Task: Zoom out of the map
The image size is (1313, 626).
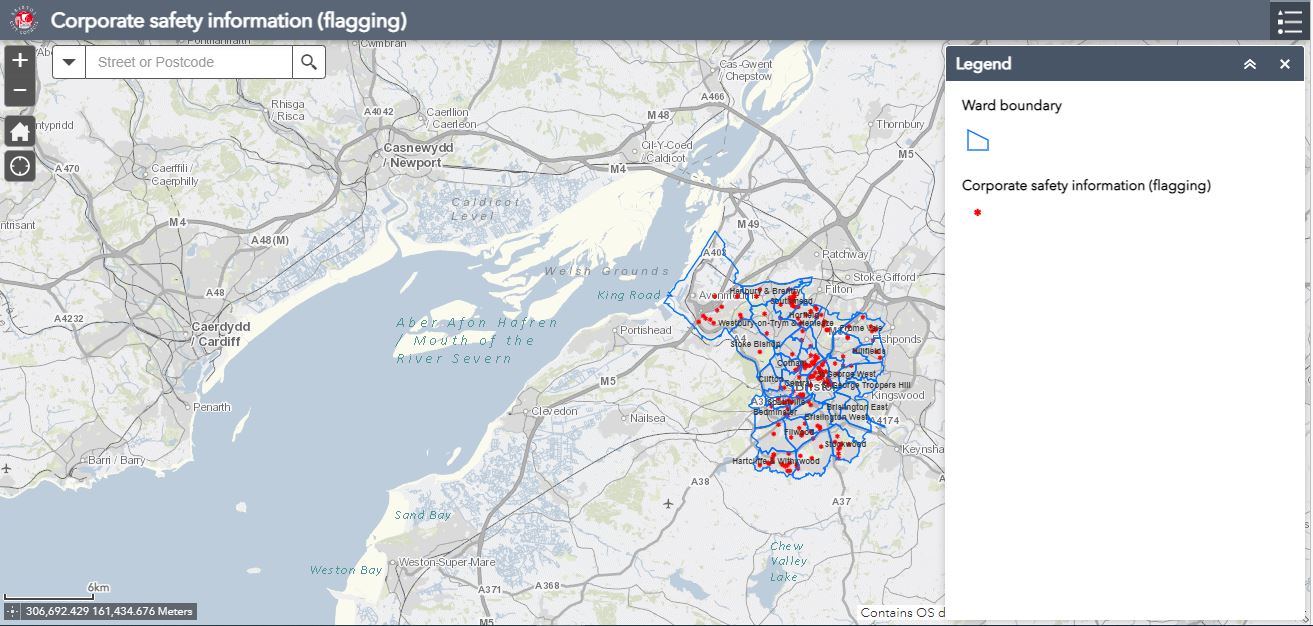Action: [20, 92]
